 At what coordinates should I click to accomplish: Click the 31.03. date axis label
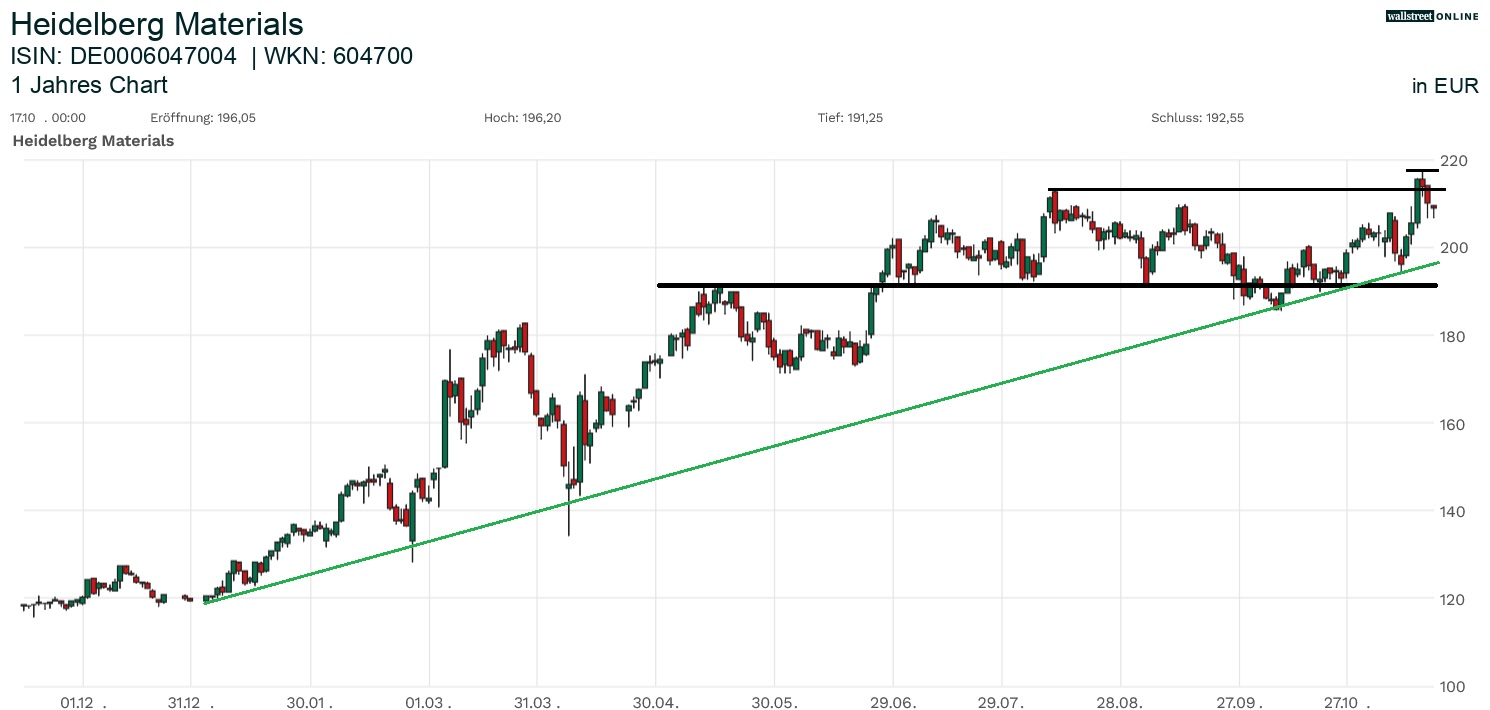pyautogui.click(x=537, y=702)
